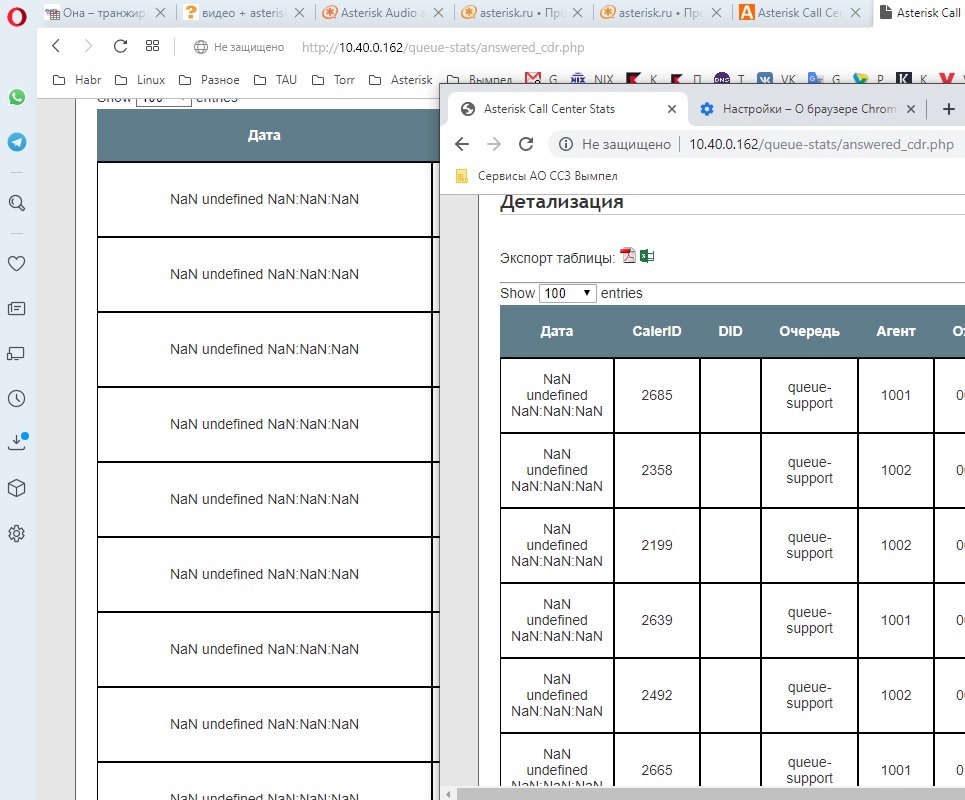965x800 pixels.
Task: Open Opera speed dial grid icon
Action: (x=152, y=47)
